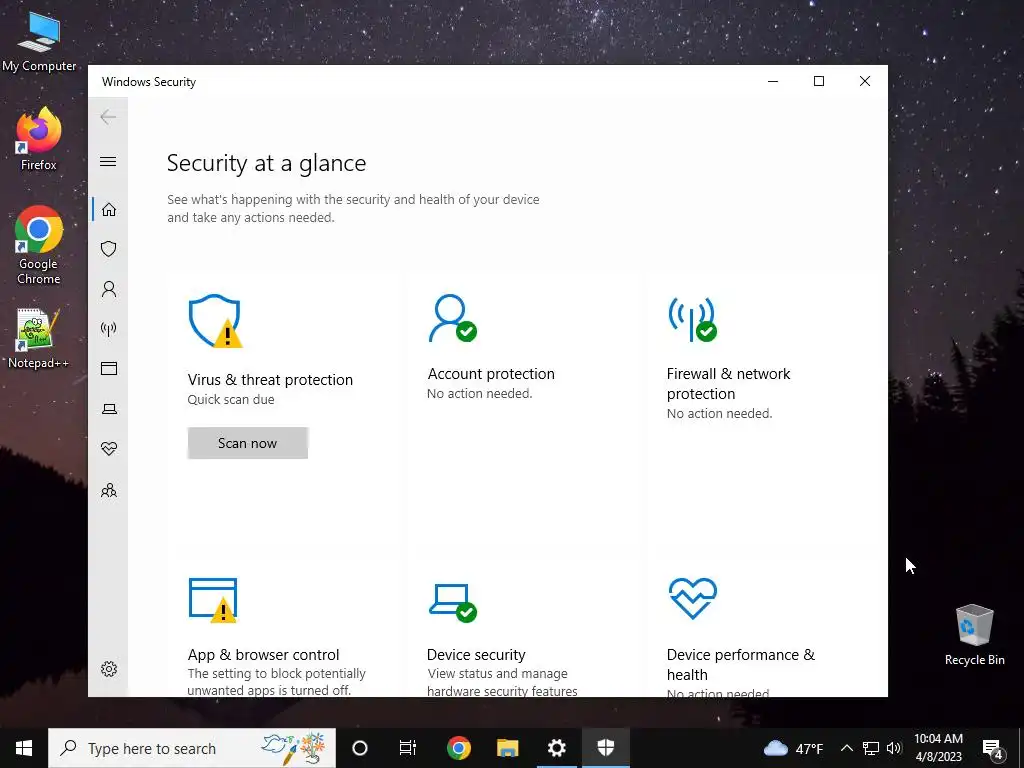Open the hamburger navigation menu
1024x768 pixels.
(x=108, y=161)
